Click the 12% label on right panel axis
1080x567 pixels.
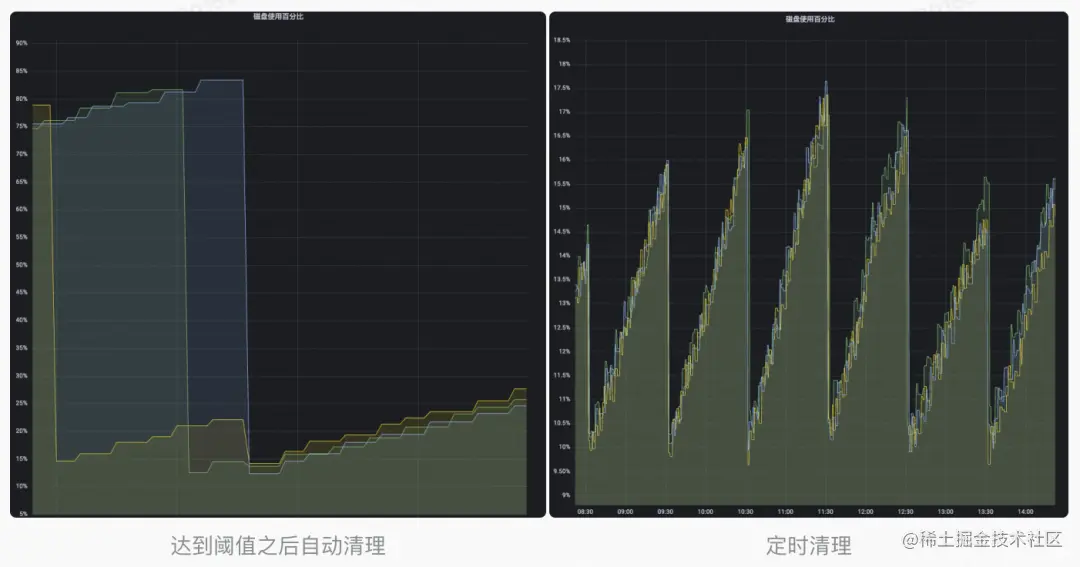click(564, 351)
